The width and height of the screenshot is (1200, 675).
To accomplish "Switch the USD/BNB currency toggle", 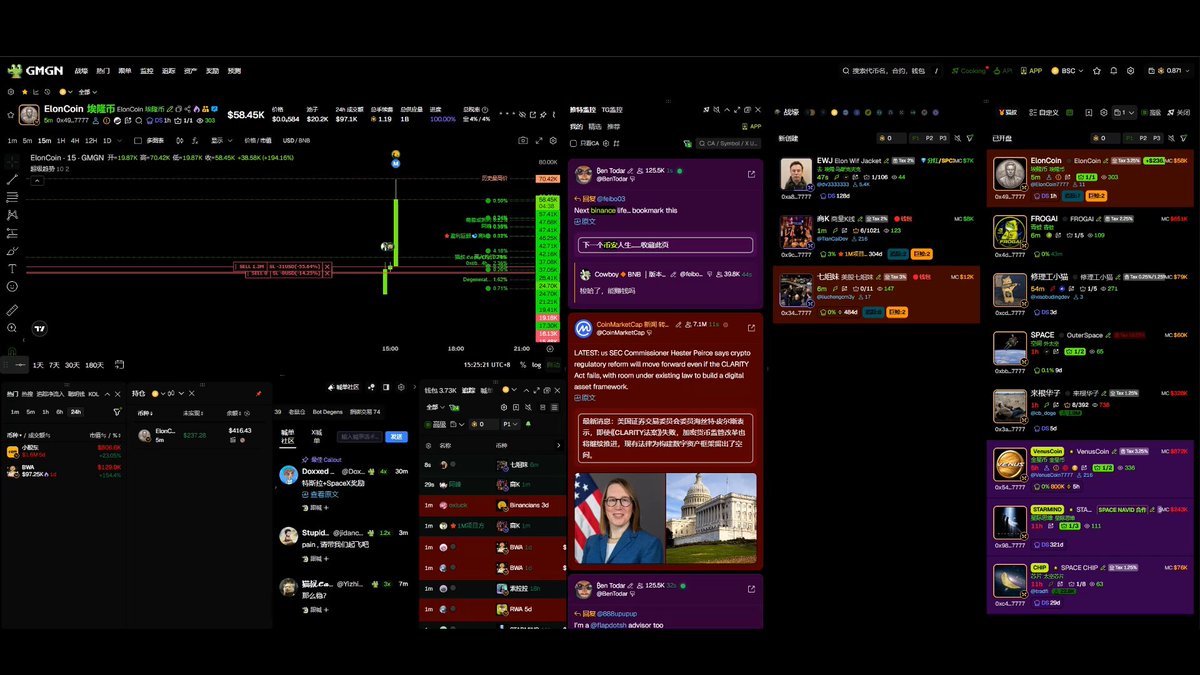I will tap(296, 140).
